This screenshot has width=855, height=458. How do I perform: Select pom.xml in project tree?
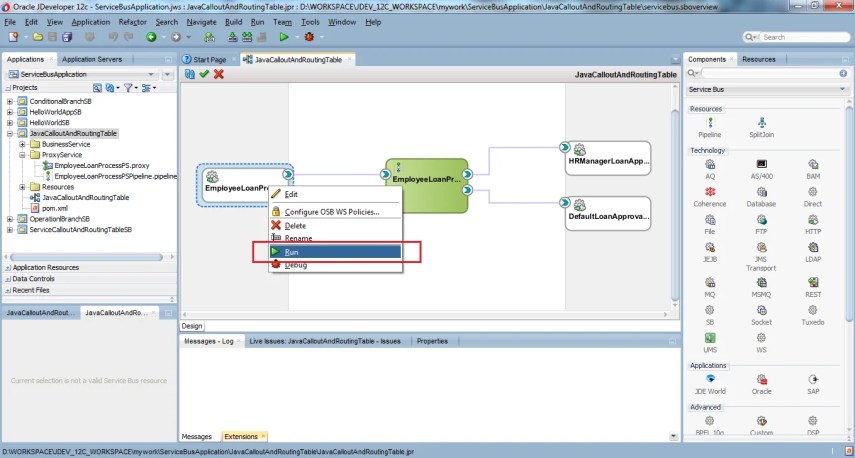click(x=55, y=208)
